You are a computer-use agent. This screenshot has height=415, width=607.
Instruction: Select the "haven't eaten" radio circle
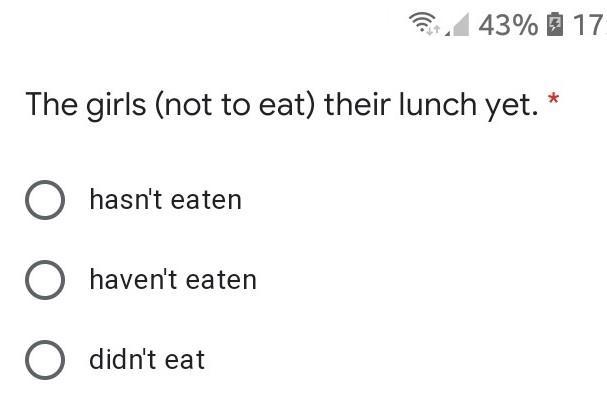(x=45, y=280)
